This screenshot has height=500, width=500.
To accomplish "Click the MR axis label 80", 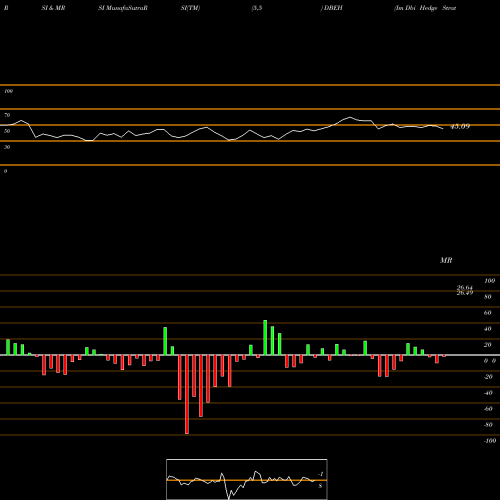I will [x=488, y=297].
